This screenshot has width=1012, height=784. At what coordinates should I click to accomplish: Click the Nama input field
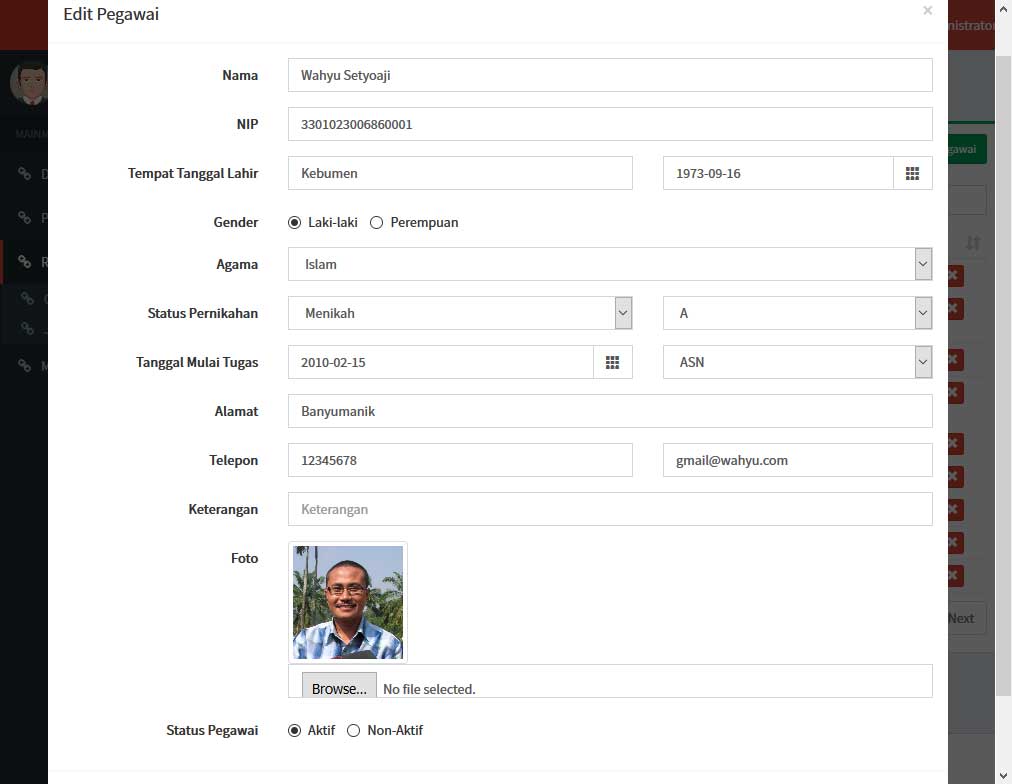click(610, 75)
